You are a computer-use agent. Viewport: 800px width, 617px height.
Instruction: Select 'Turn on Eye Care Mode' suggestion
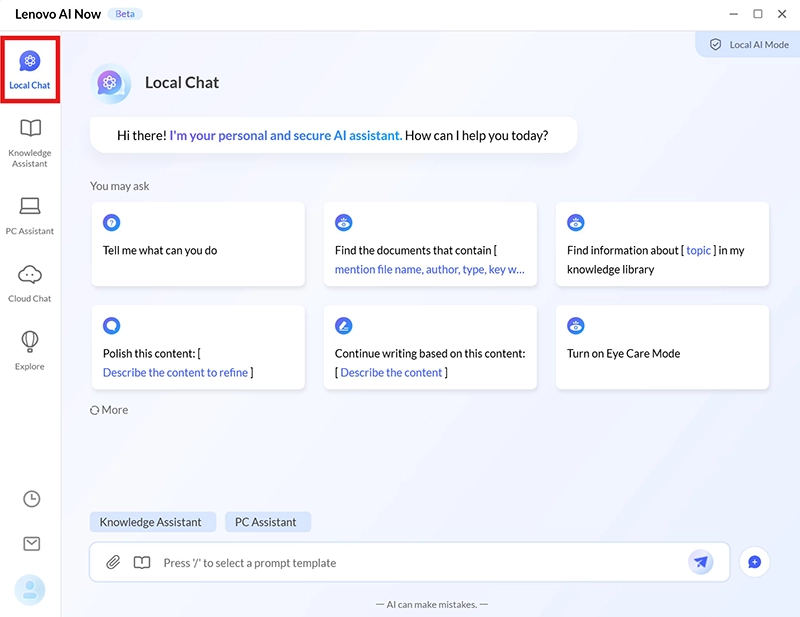[662, 347]
